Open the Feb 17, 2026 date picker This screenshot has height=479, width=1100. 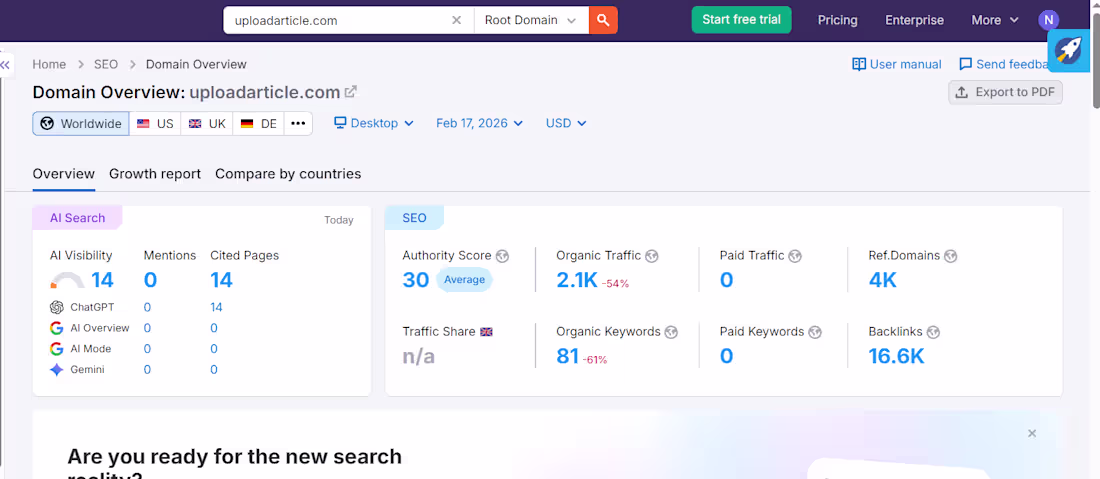[x=480, y=123]
